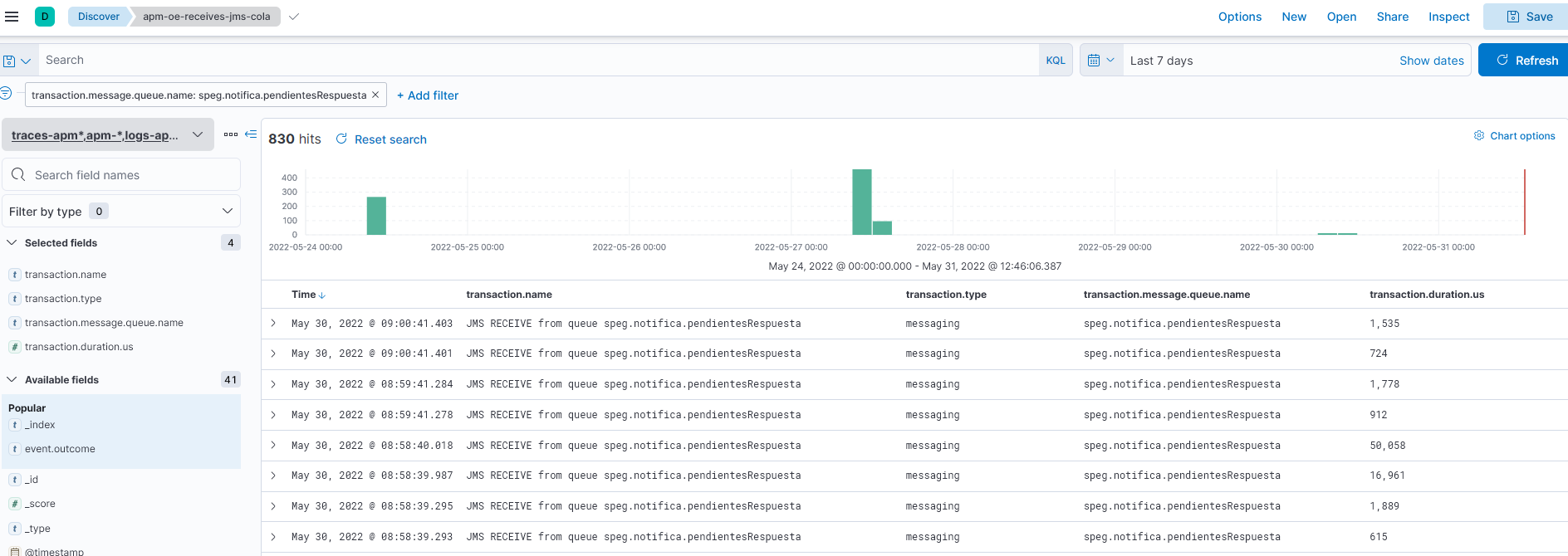Image resolution: width=1568 pixels, height=556 pixels.
Task: Open Options in top menu
Action: click(1240, 17)
